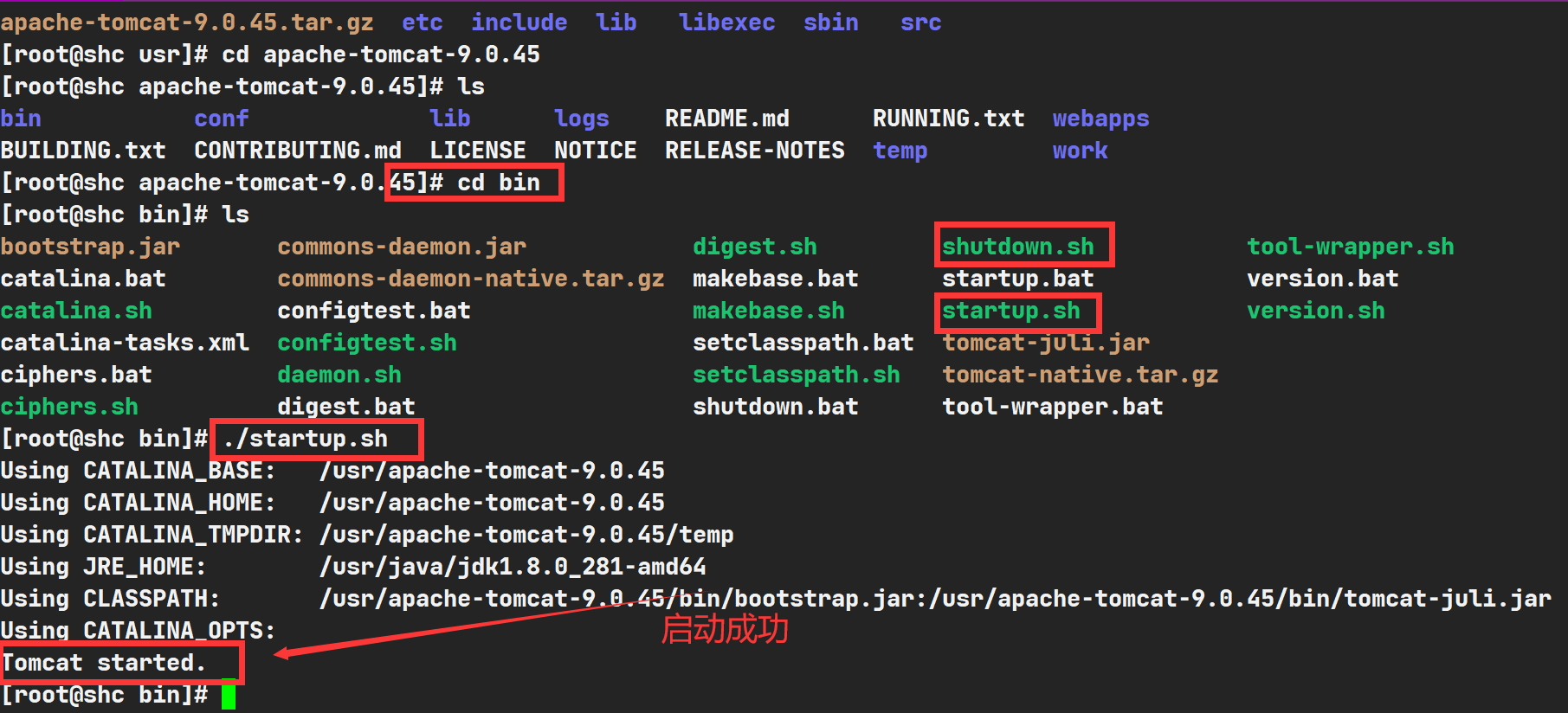
Task: Click the BUILDING.txt file name
Action: click(83, 151)
